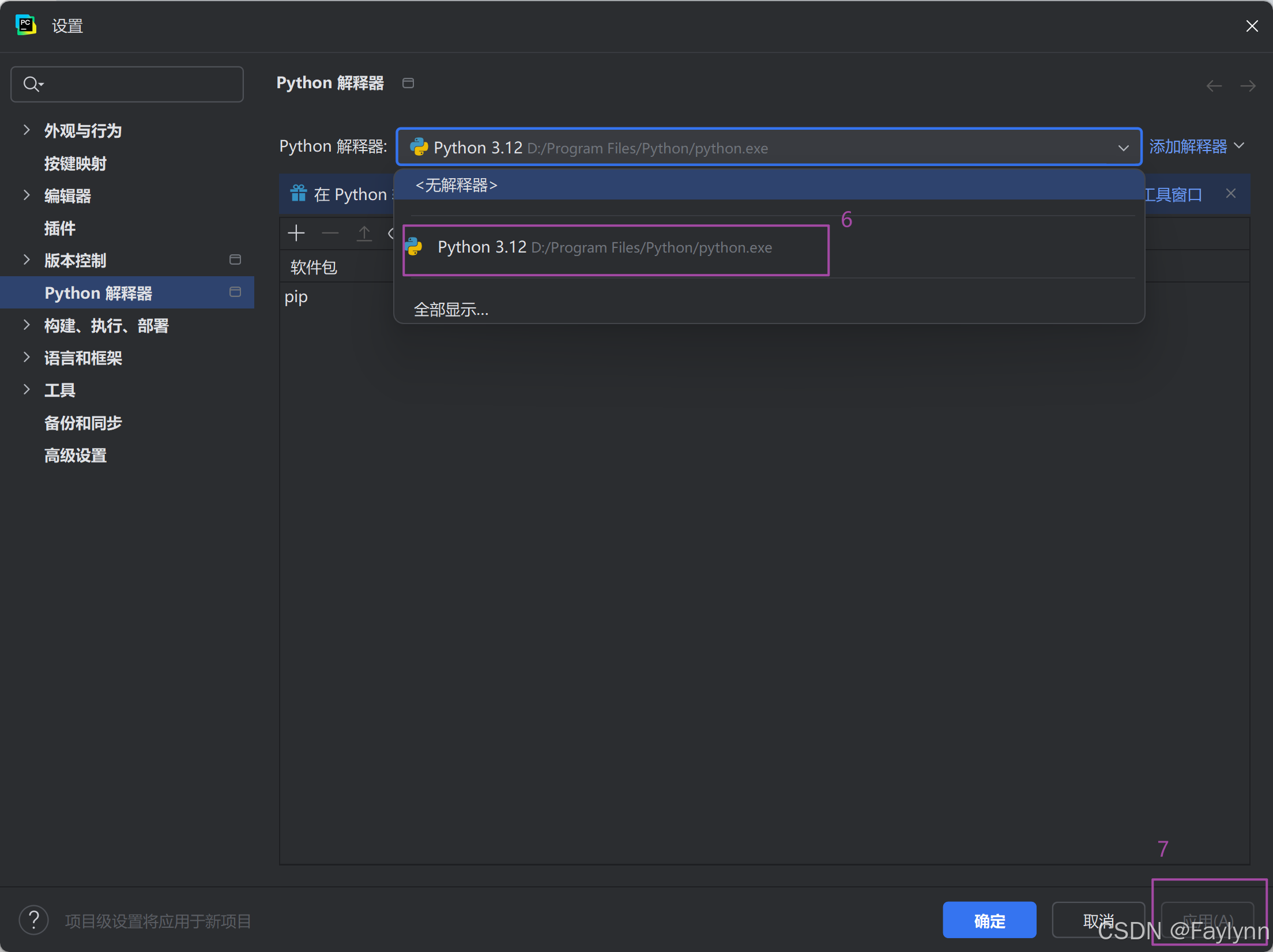Click the upgrade package up-arrow icon
The image size is (1273, 952).
coord(364,233)
